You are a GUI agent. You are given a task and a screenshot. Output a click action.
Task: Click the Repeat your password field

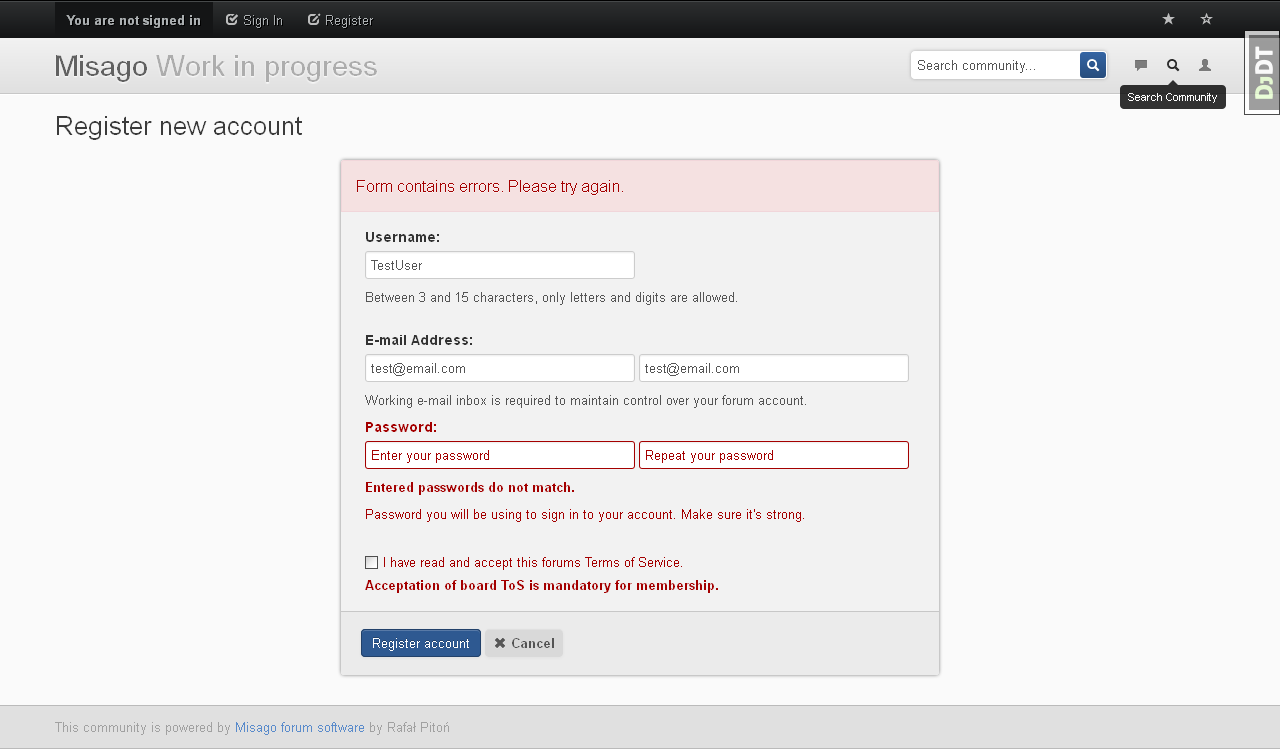pos(773,455)
